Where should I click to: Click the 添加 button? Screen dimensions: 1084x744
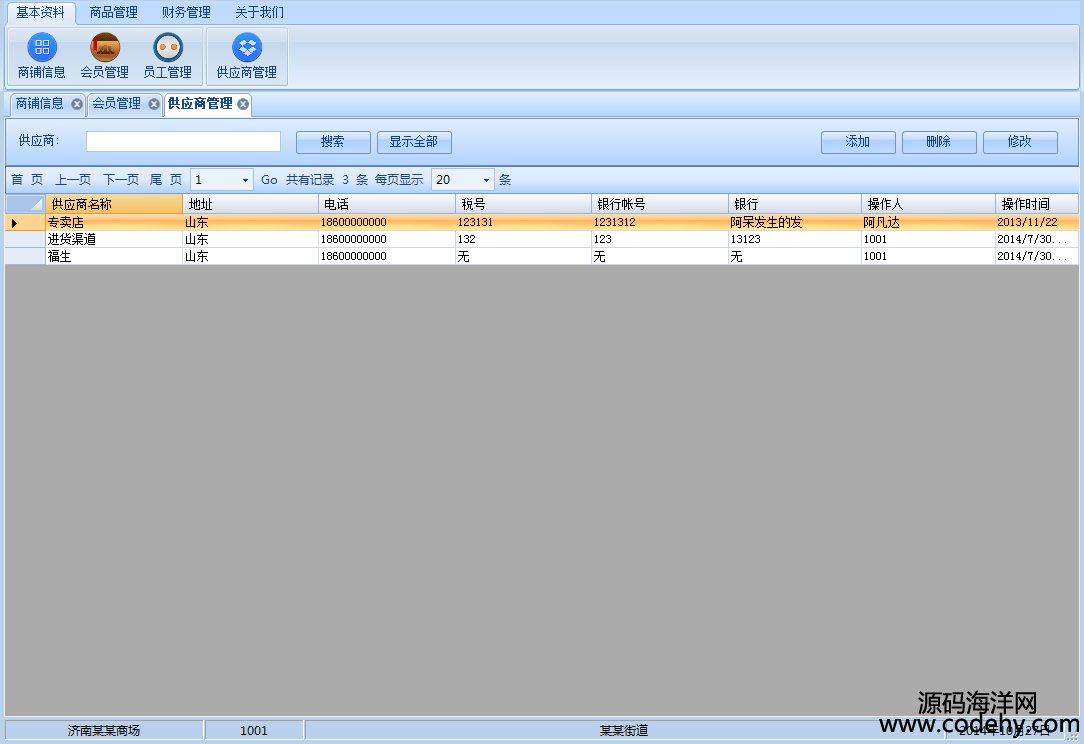pos(858,142)
